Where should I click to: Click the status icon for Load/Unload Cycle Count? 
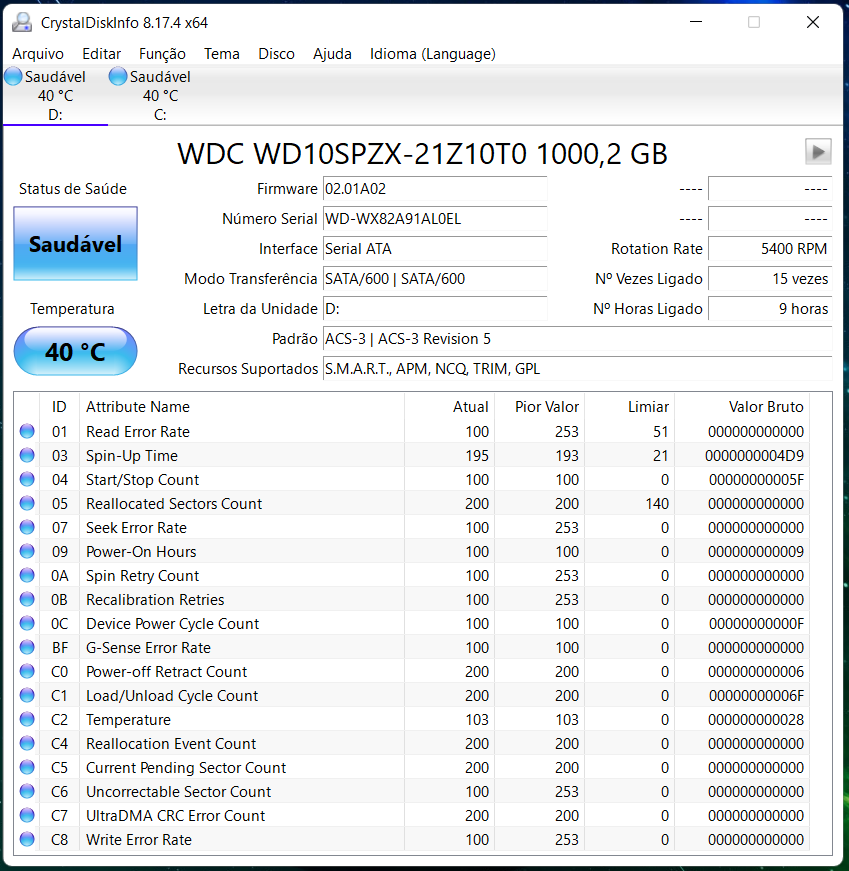point(27,695)
